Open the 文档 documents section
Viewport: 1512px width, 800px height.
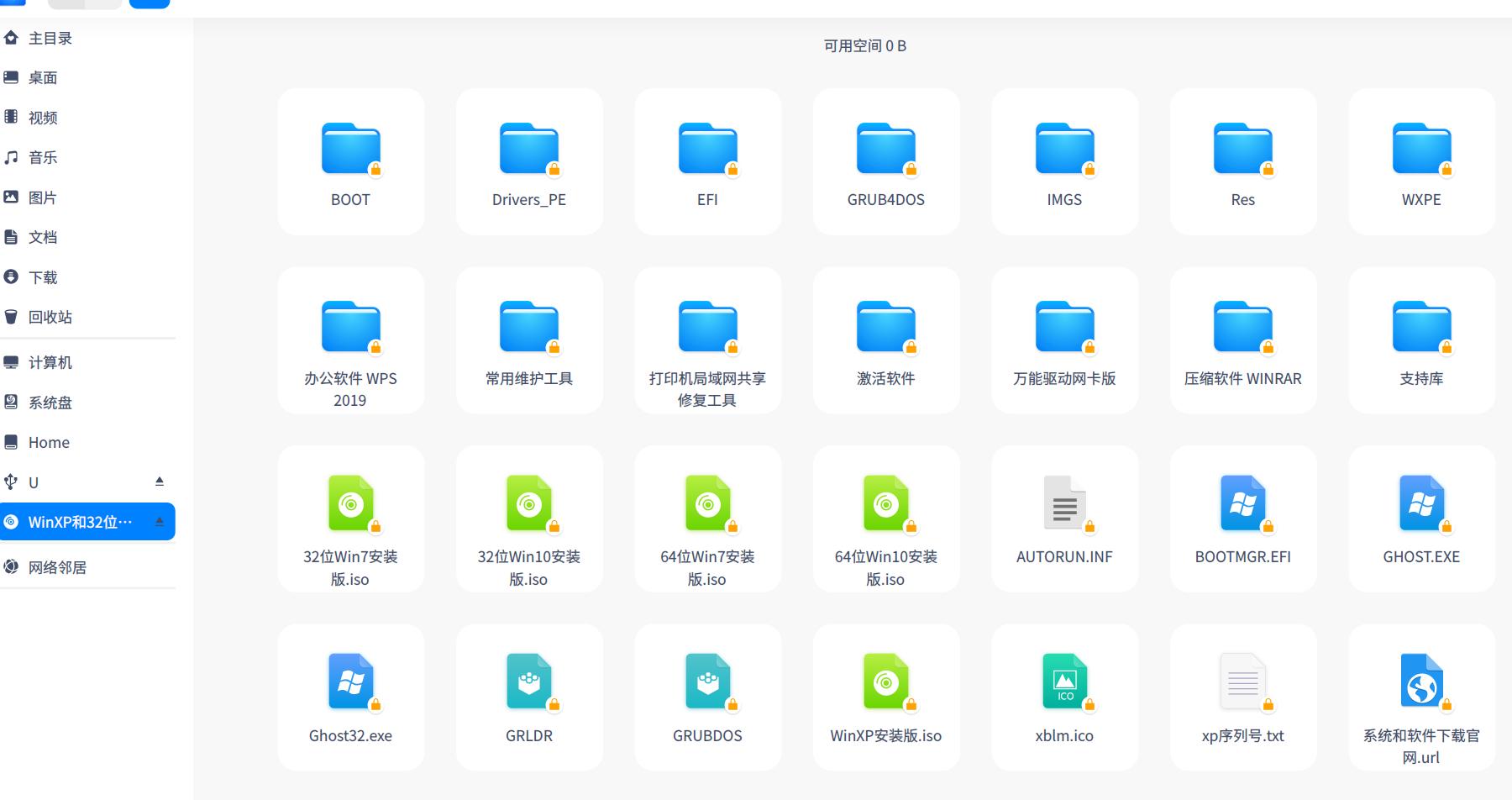tap(45, 237)
